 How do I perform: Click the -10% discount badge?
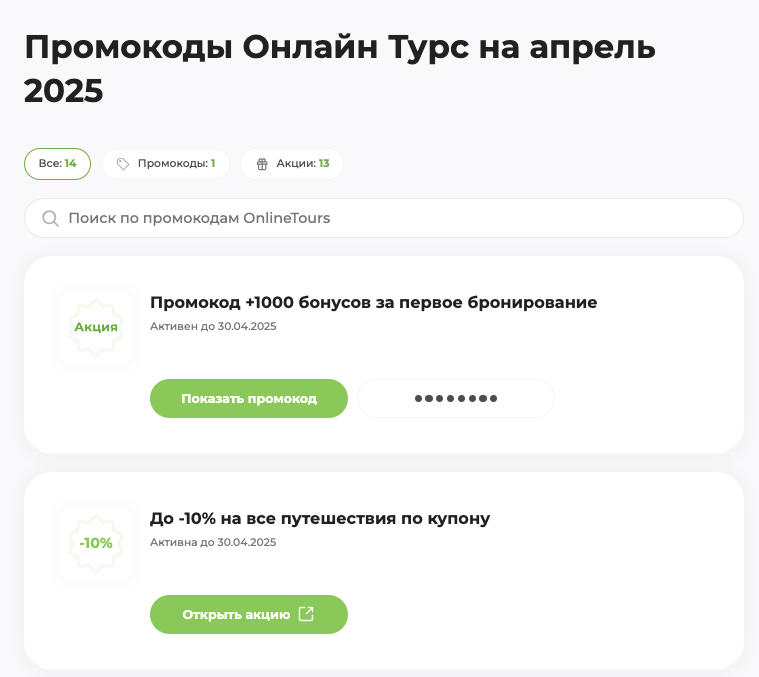point(96,543)
